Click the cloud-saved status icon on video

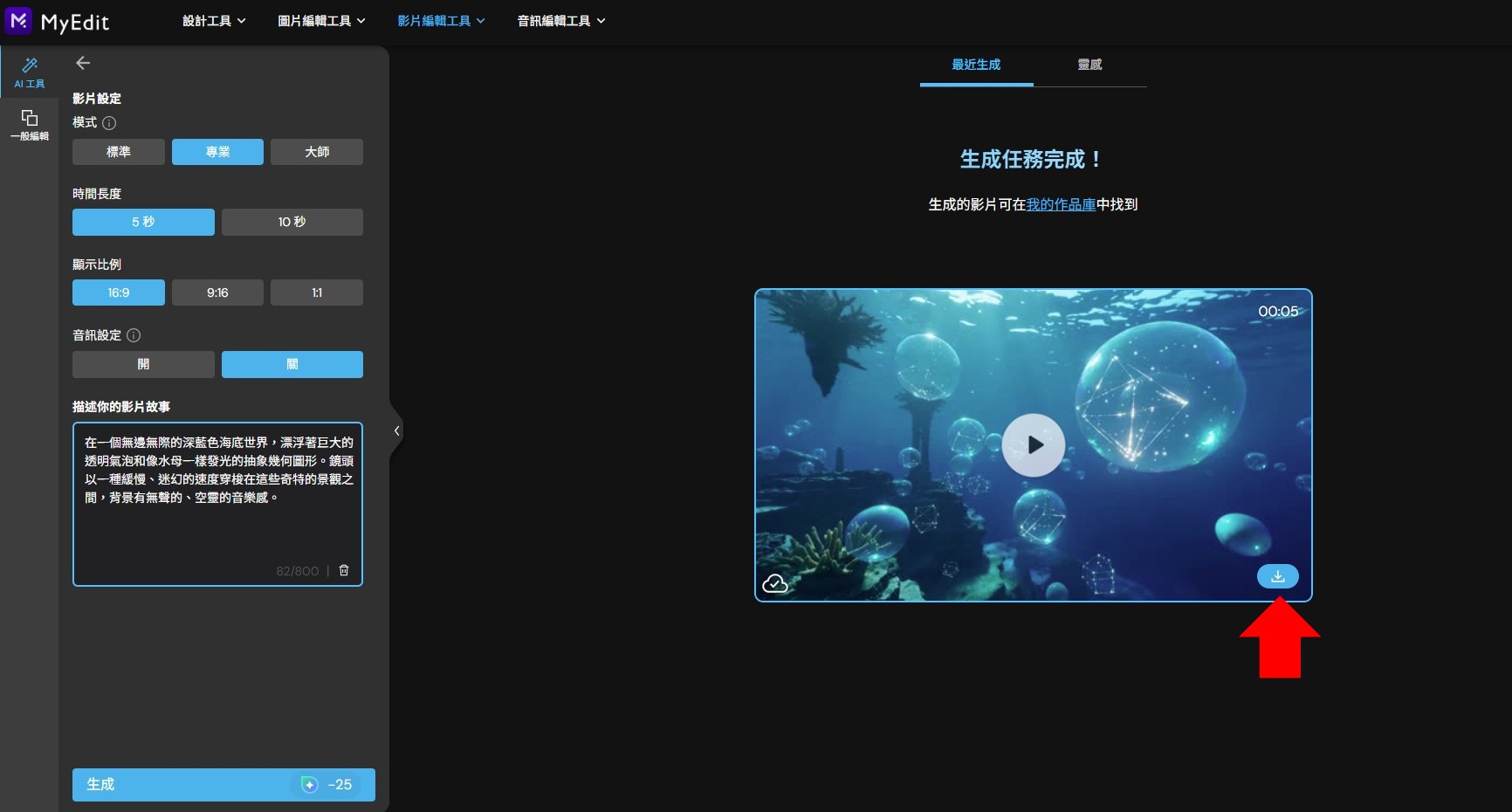(775, 581)
